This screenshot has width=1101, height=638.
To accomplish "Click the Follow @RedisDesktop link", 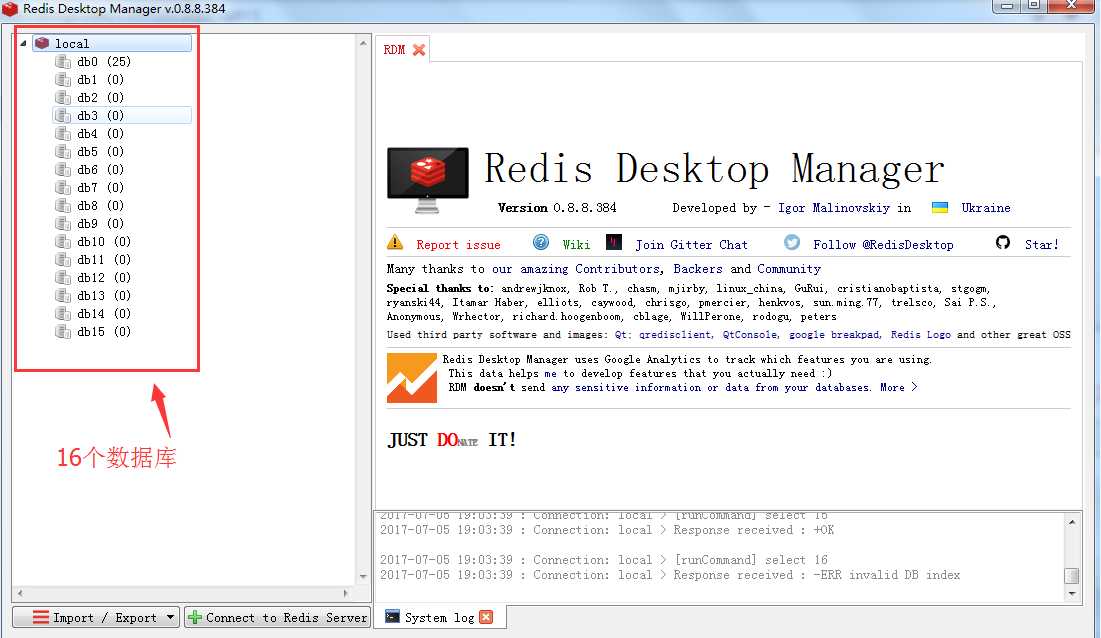I will coord(883,245).
